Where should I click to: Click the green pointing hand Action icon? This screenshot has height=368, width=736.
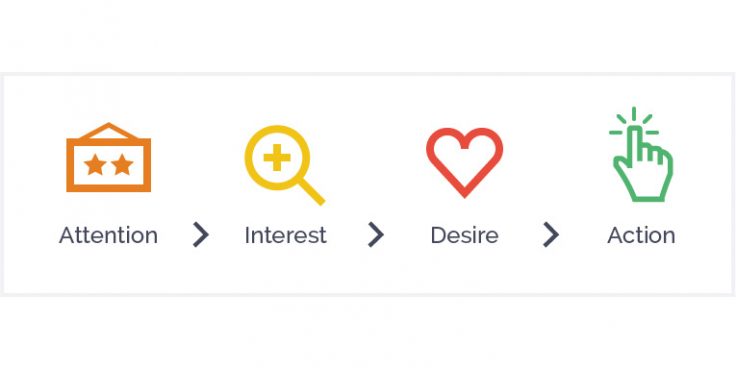(x=641, y=155)
